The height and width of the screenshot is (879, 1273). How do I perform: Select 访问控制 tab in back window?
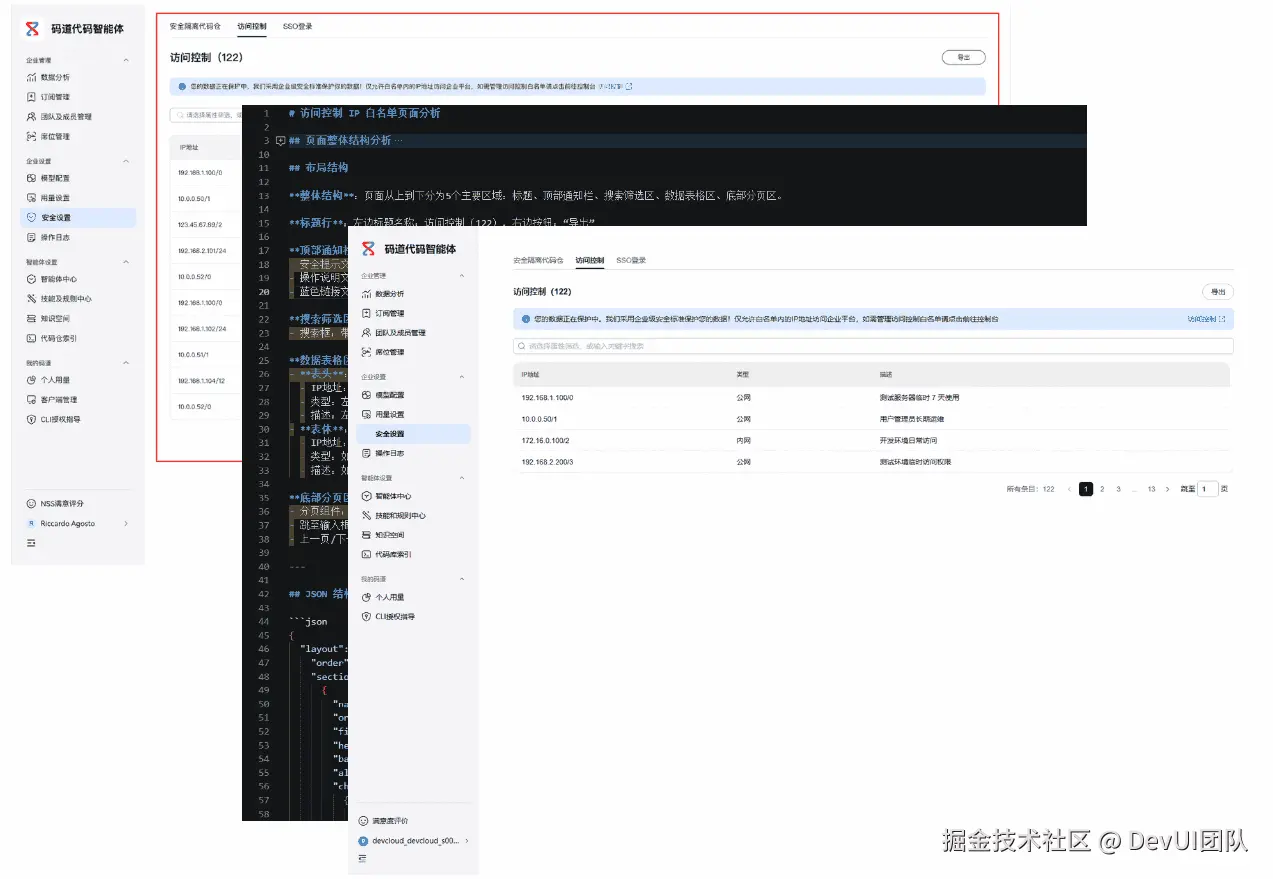(x=252, y=26)
